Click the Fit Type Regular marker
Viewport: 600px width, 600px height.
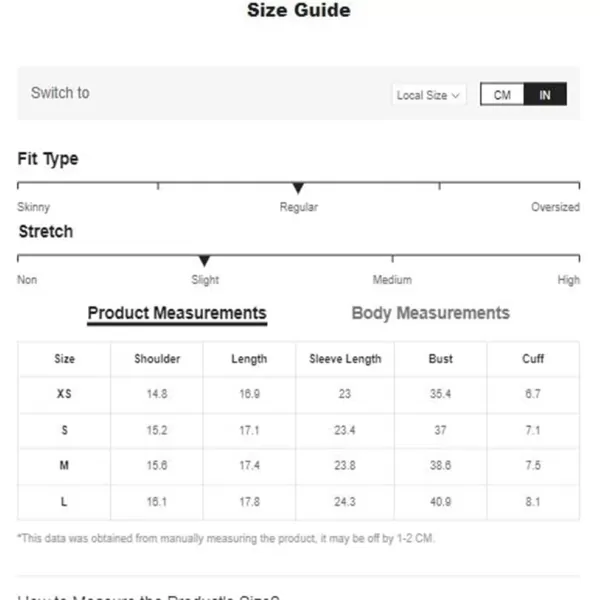298,188
